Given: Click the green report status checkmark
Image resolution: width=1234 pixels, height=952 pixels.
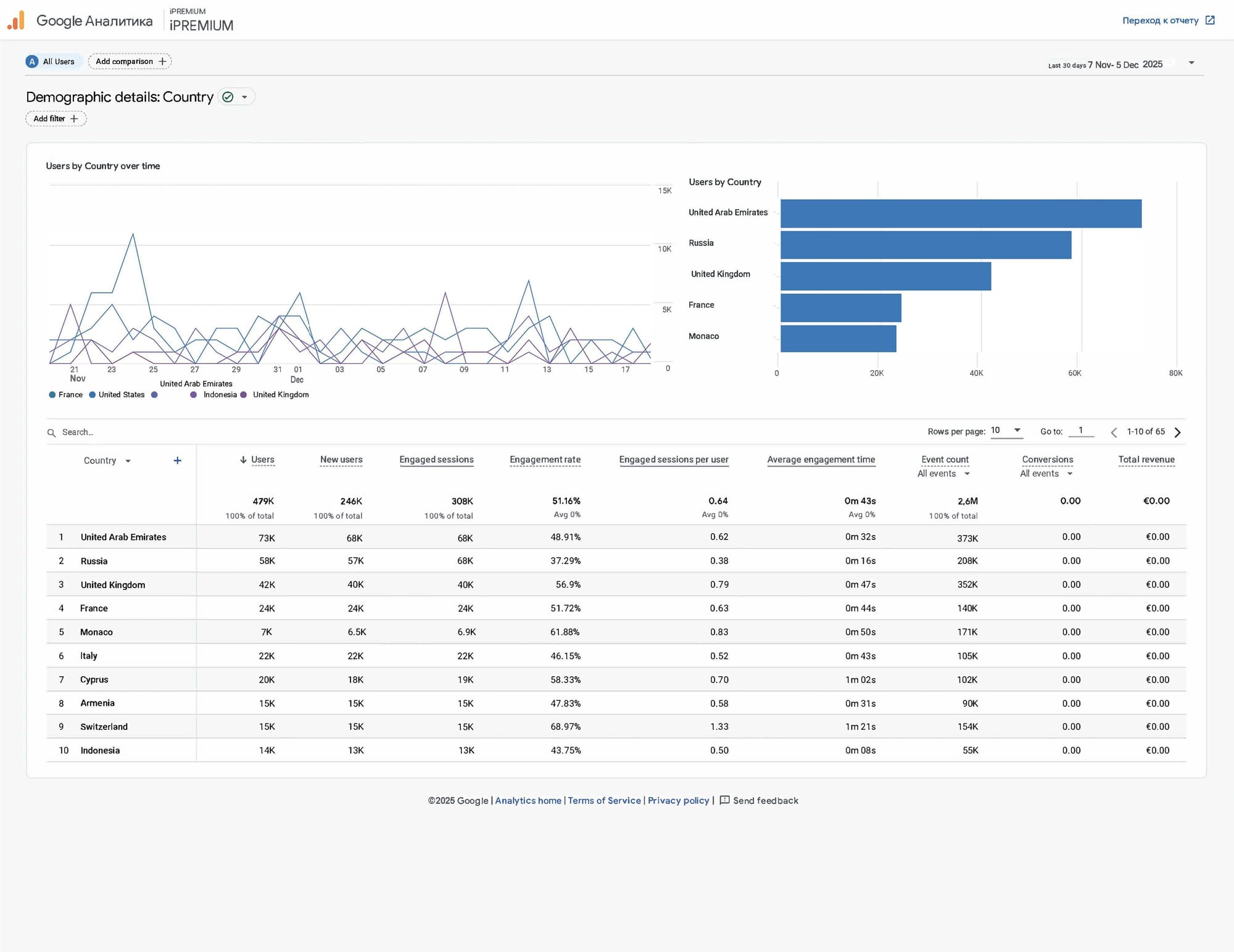Looking at the screenshot, I should pos(228,97).
